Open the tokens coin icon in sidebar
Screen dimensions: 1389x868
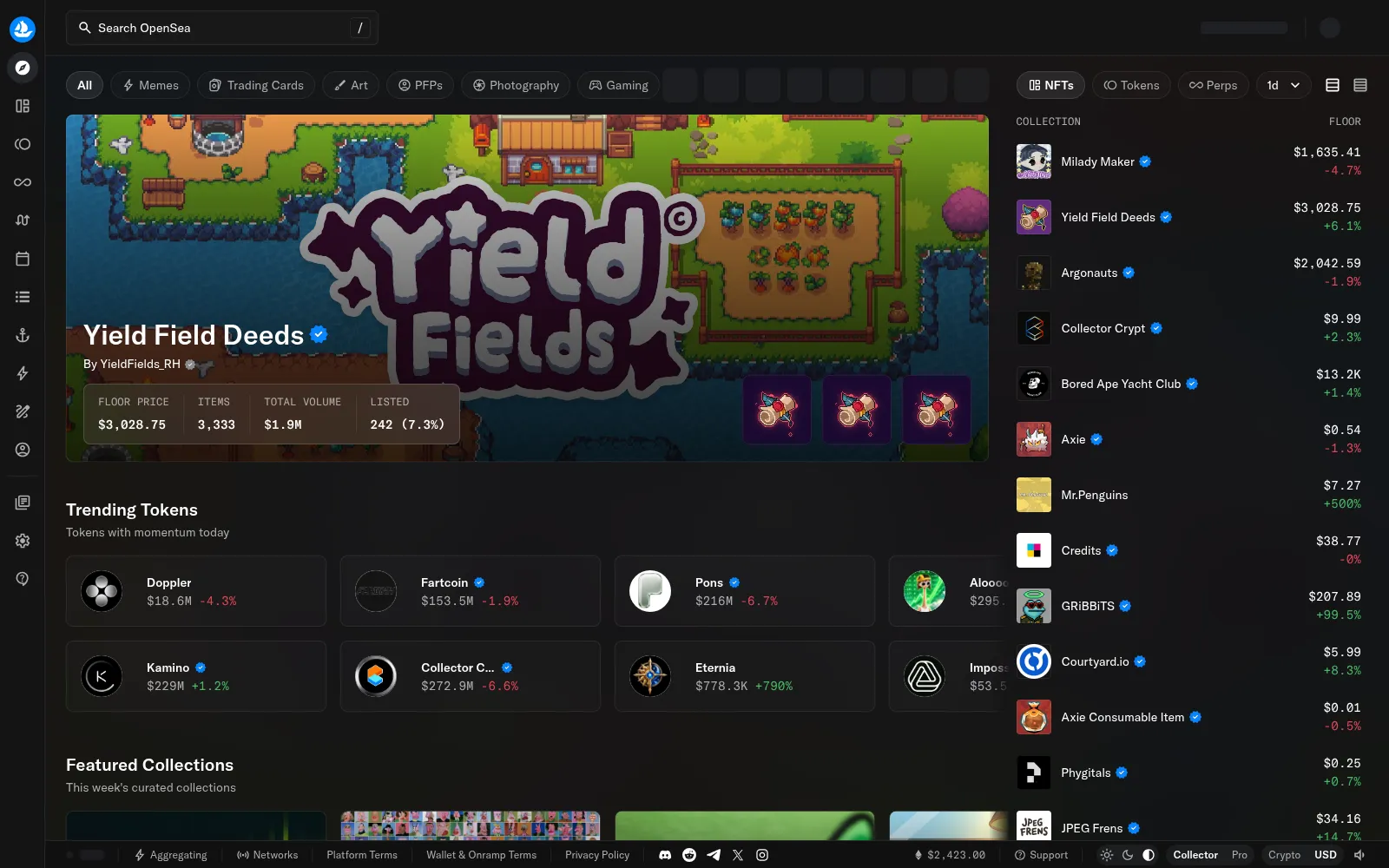23,144
